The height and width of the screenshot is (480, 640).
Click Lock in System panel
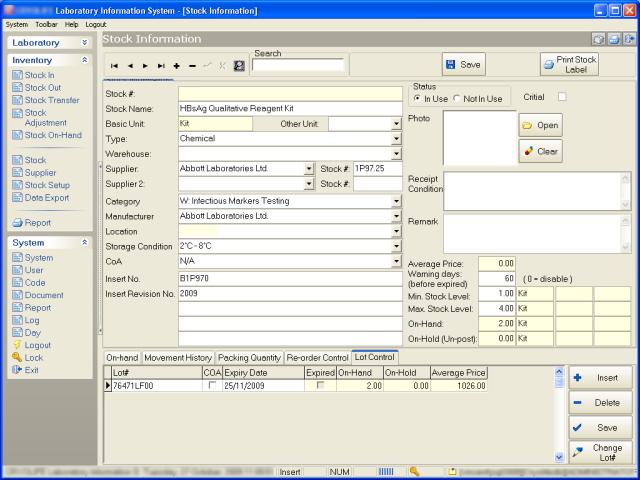pos(34,357)
